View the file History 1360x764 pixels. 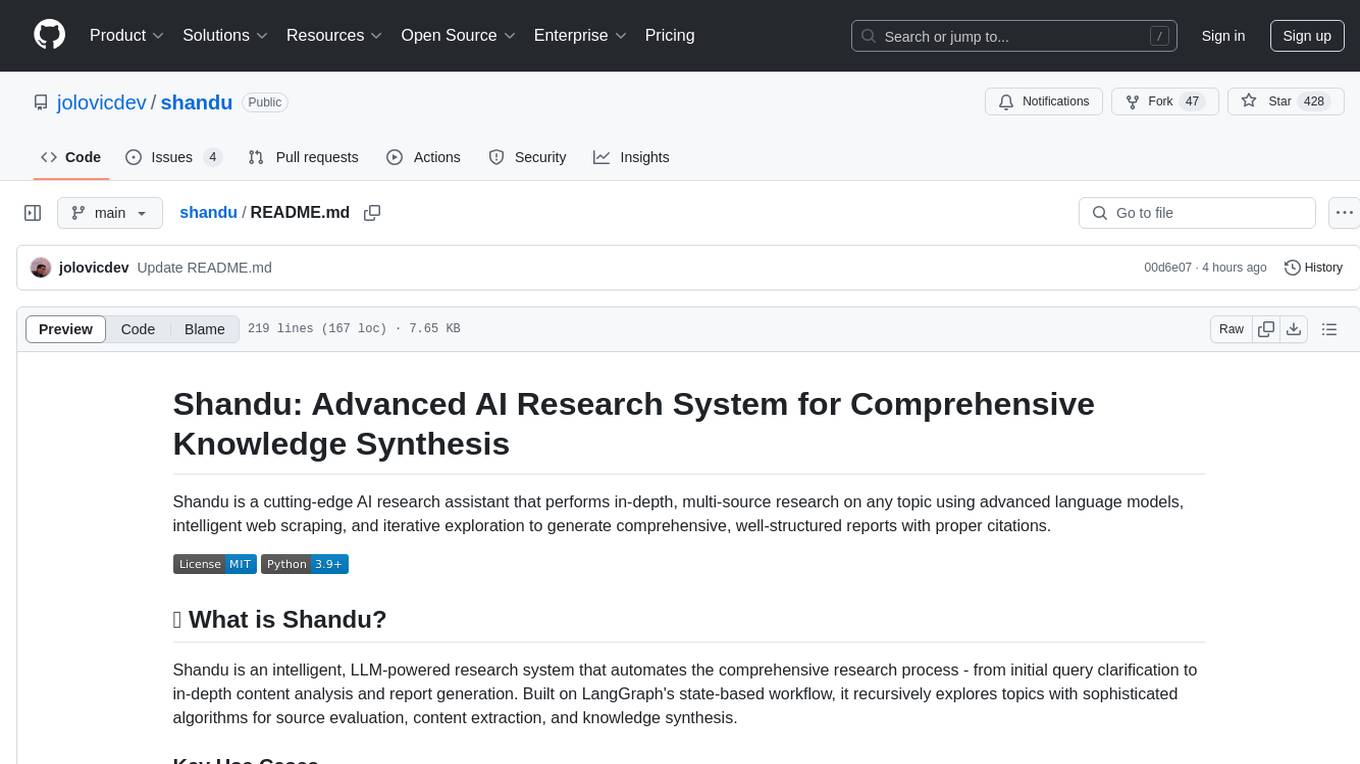click(1313, 268)
